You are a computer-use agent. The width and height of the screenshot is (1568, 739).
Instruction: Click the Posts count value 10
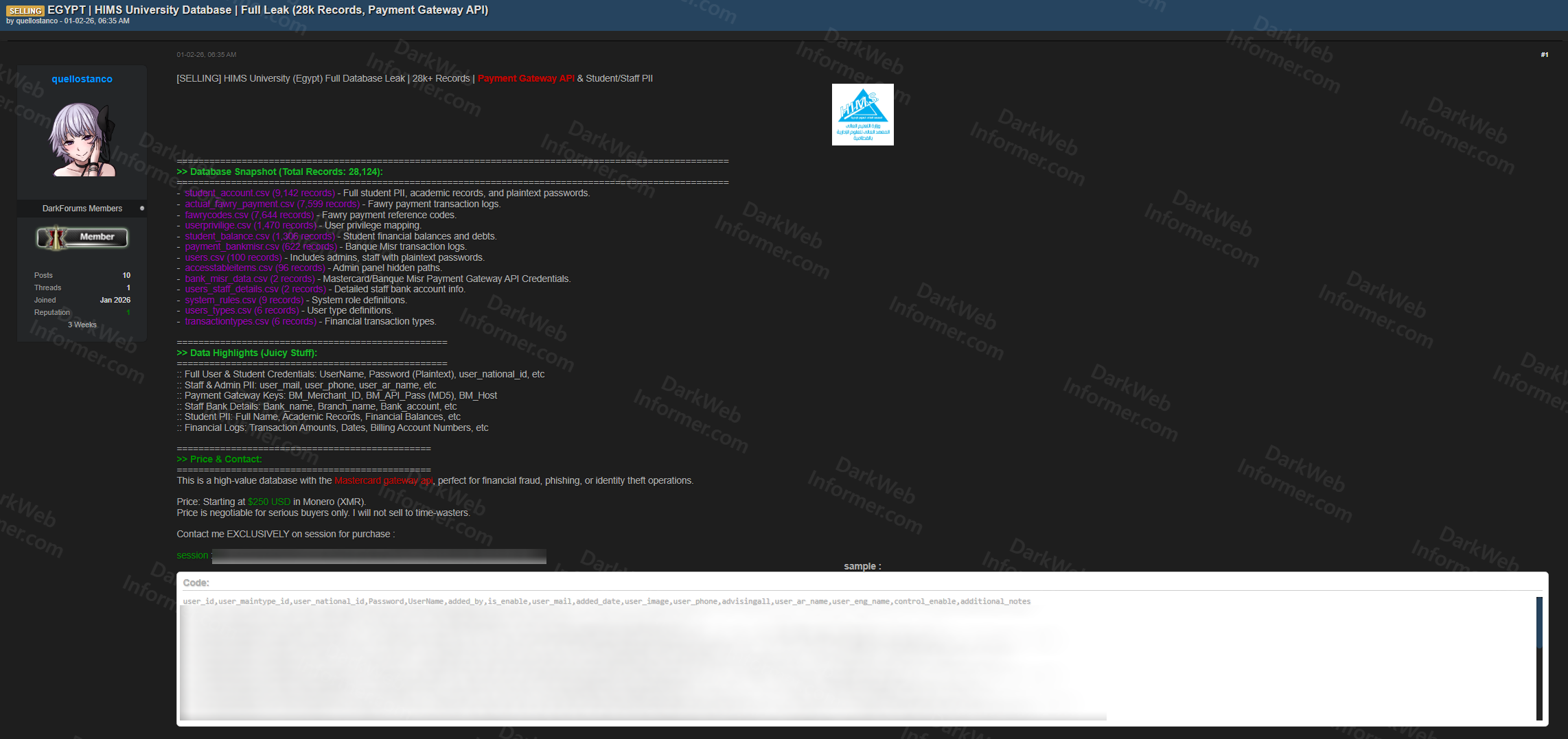(126, 275)
